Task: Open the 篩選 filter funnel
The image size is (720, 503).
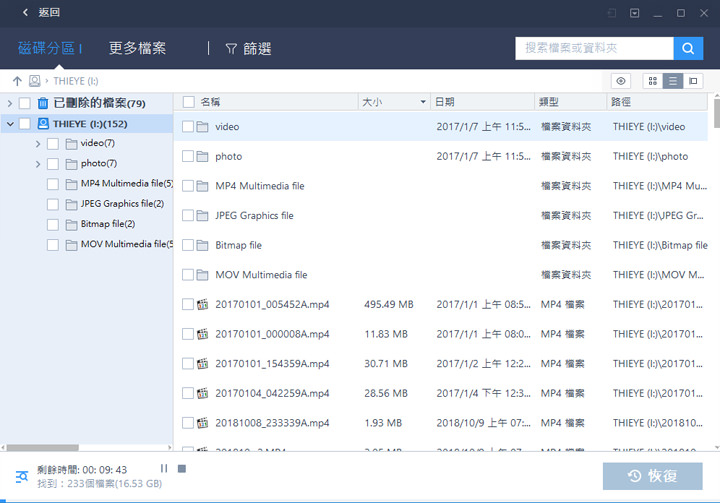Action: [x=248, y=48]
